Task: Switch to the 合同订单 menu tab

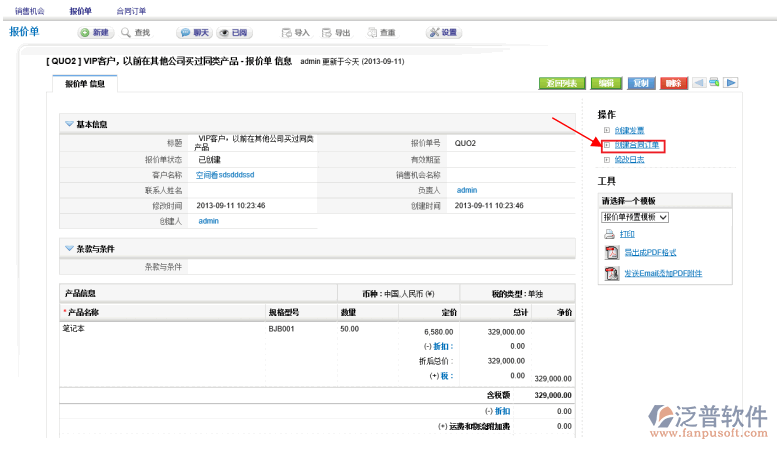Action: [x=130, y=10]
